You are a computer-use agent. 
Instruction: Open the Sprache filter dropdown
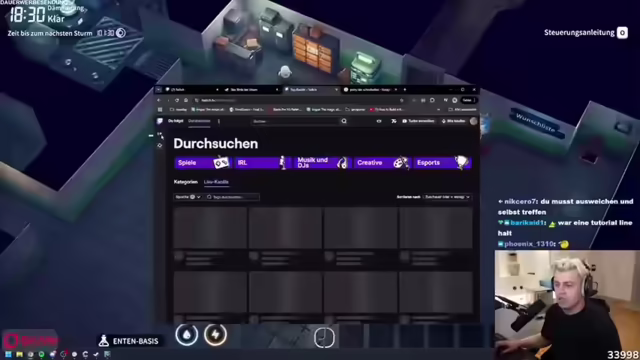point(188,197)
